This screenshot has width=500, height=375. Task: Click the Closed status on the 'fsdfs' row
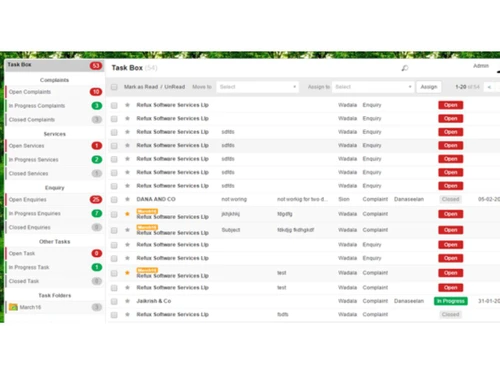tap(451, 314)
